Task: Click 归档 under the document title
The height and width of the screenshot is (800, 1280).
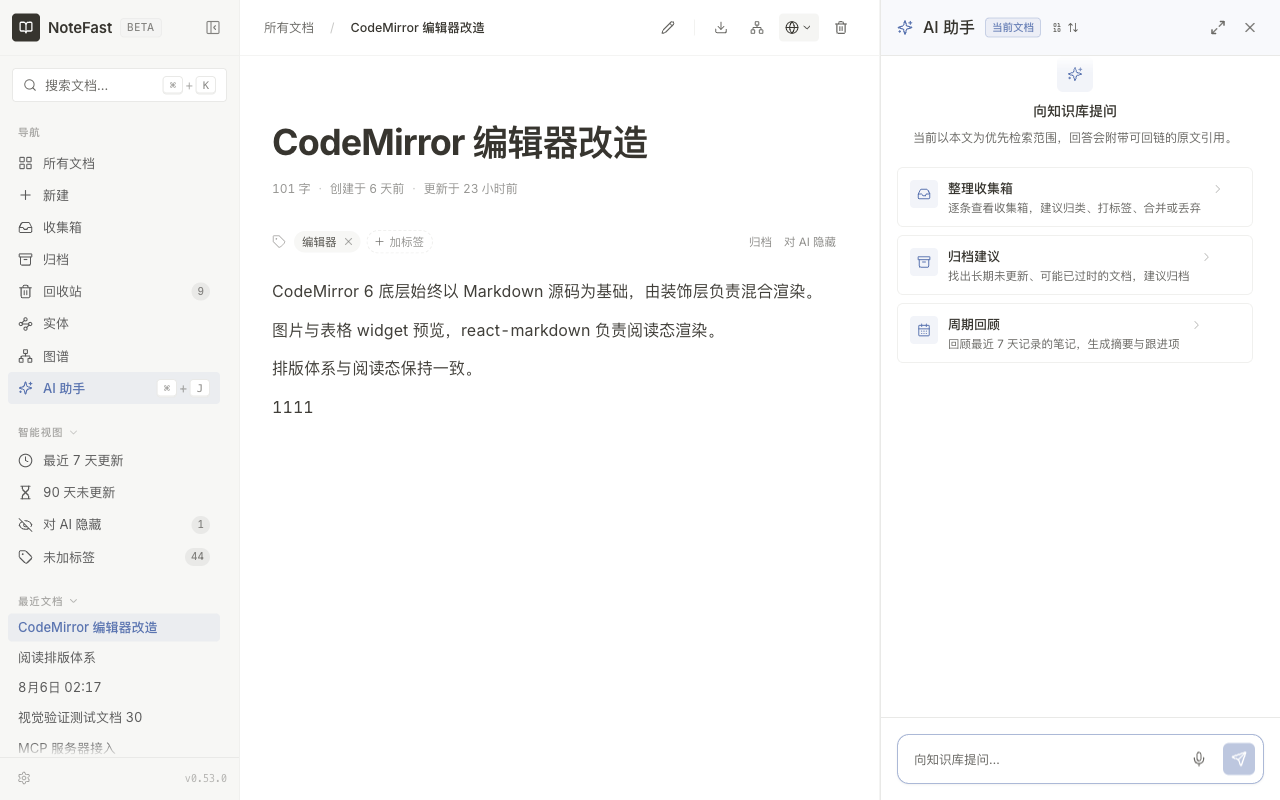Action: pyautogui.click(x=760, y=242)
